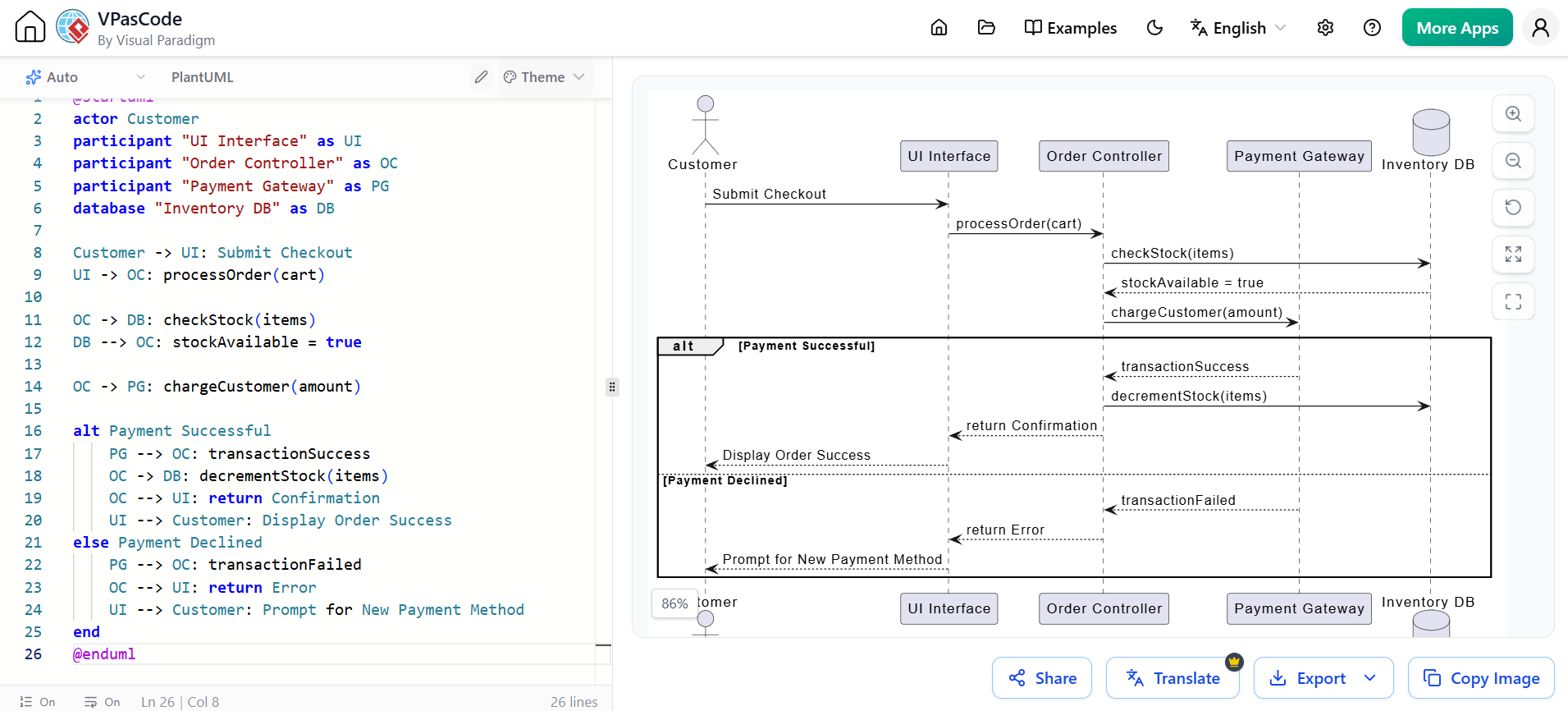Click the 'alt' frame label in diagram

coord(683,346)
